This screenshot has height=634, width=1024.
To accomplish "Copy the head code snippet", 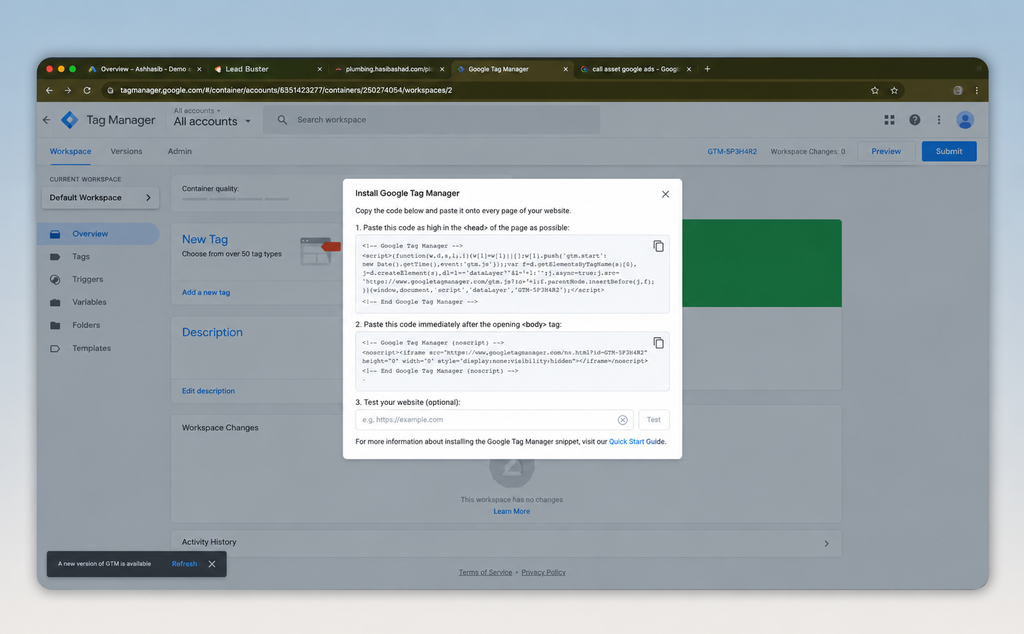I will (x=658, y=246).
